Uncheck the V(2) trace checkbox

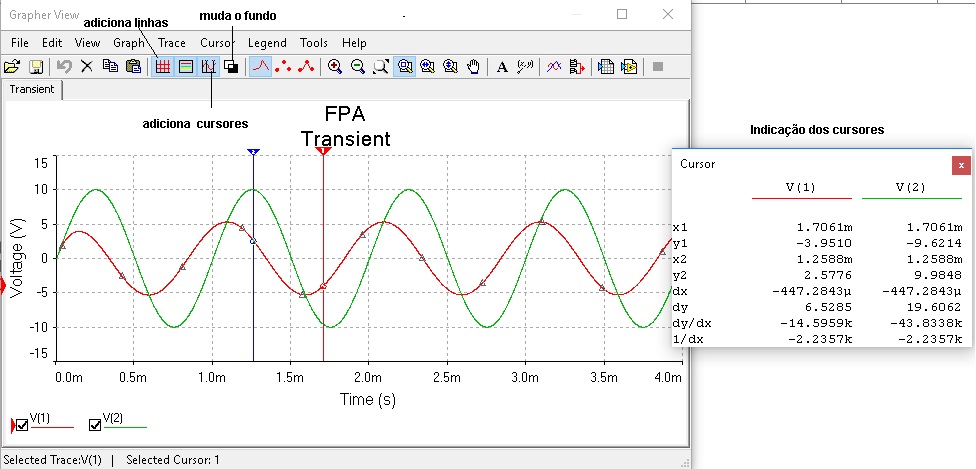click(x=96, y=425)
